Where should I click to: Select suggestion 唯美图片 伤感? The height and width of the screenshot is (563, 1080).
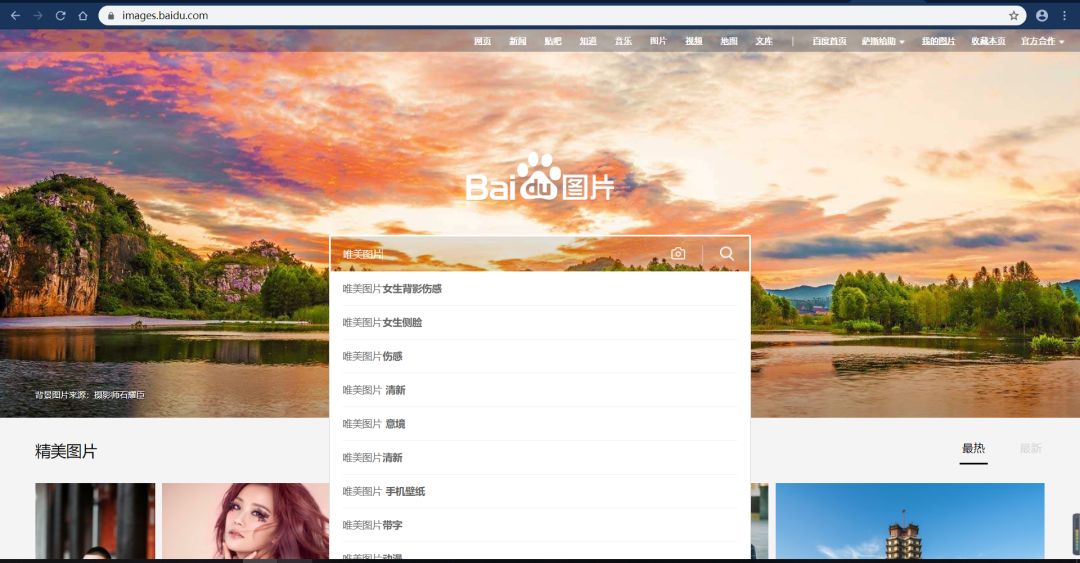[539, 356]
